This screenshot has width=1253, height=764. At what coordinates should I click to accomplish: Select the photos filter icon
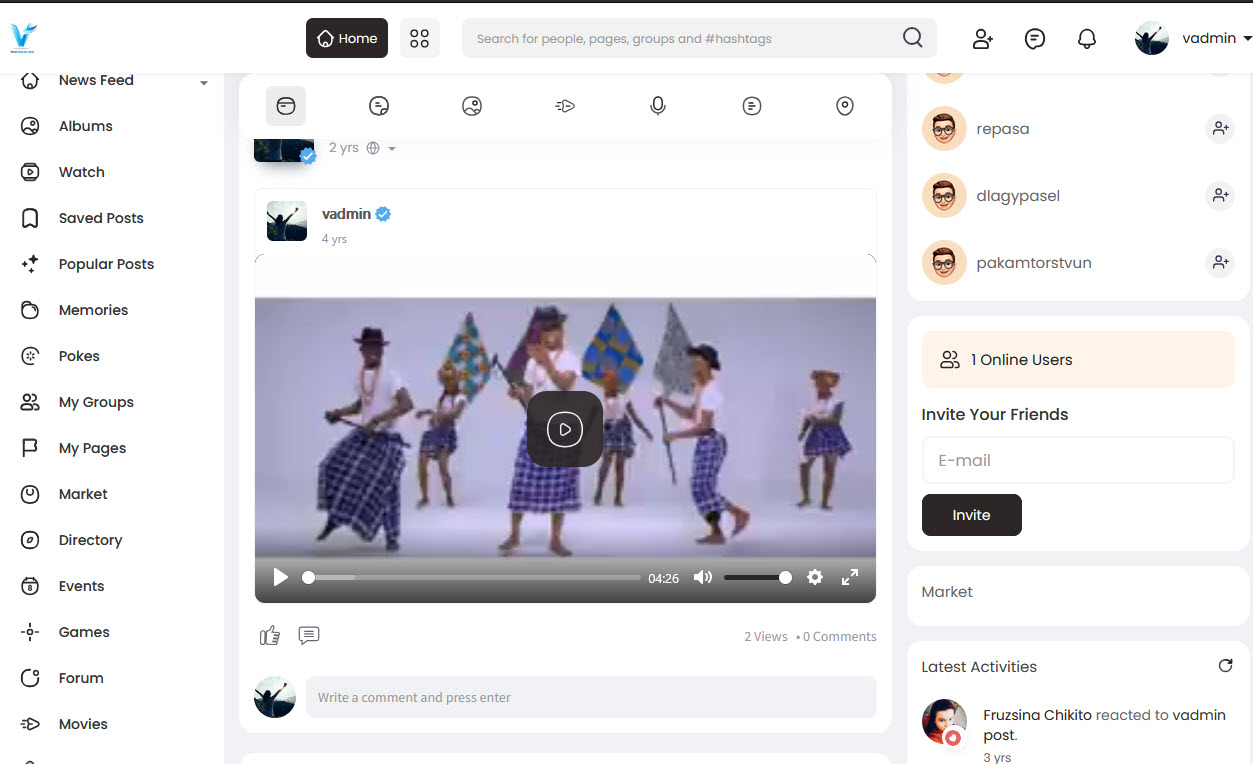pos(472,106)
